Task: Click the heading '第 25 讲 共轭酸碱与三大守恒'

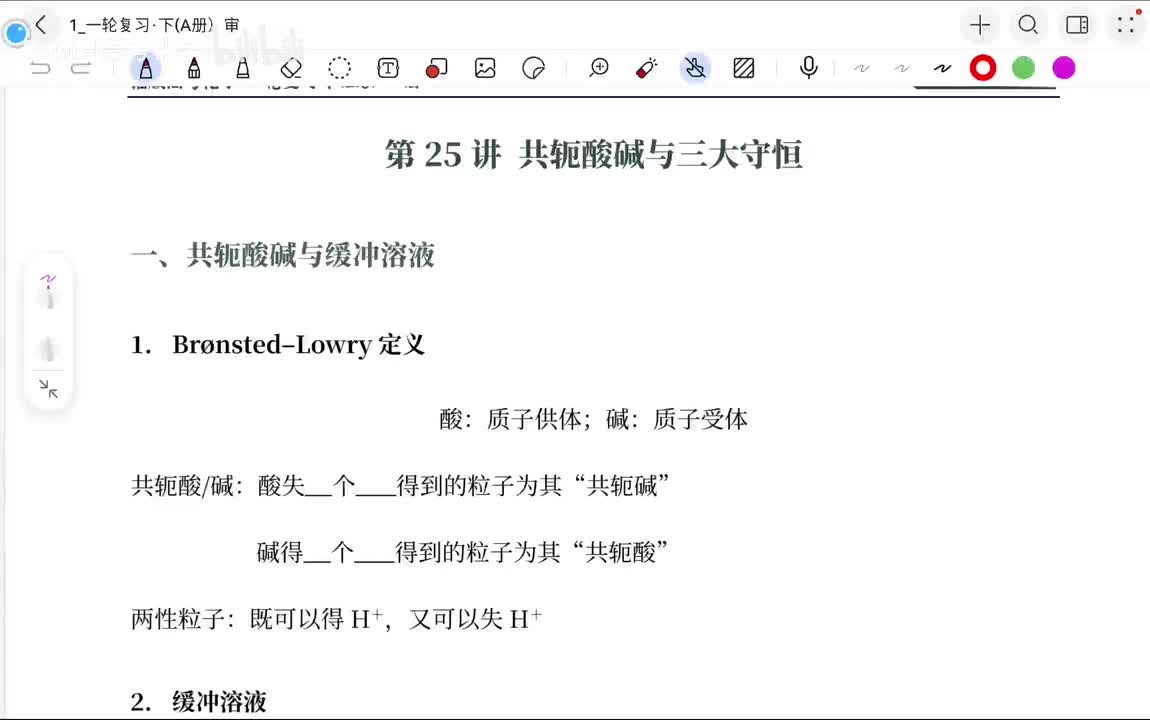Action: pos(593,155)
